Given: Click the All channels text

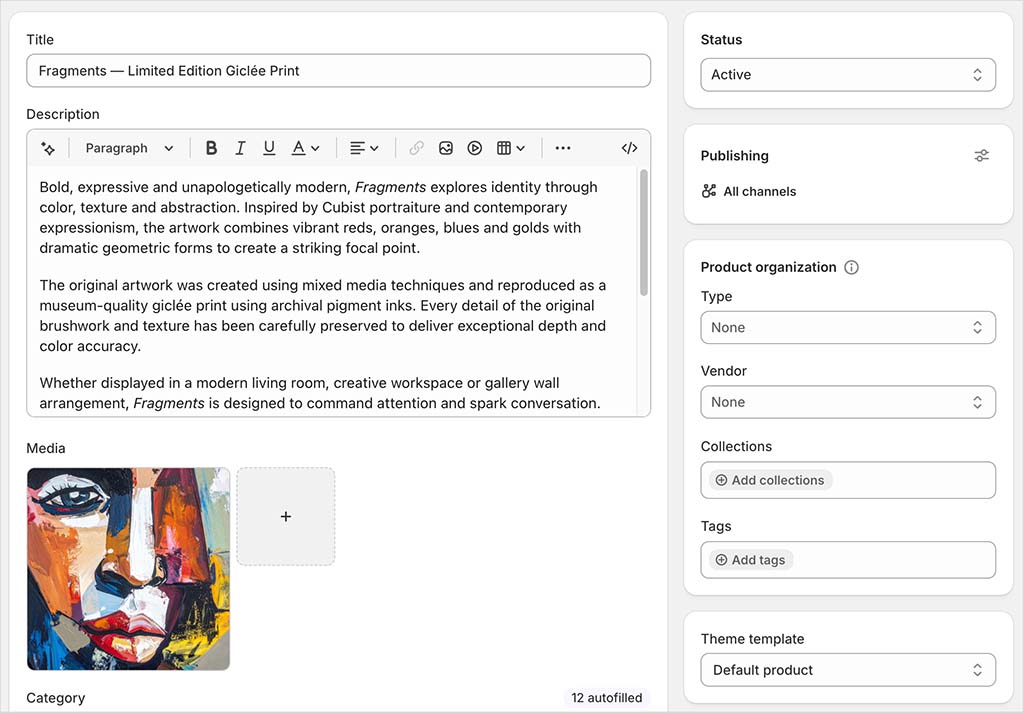Looking at the screenshot, I should coord(760,191).
